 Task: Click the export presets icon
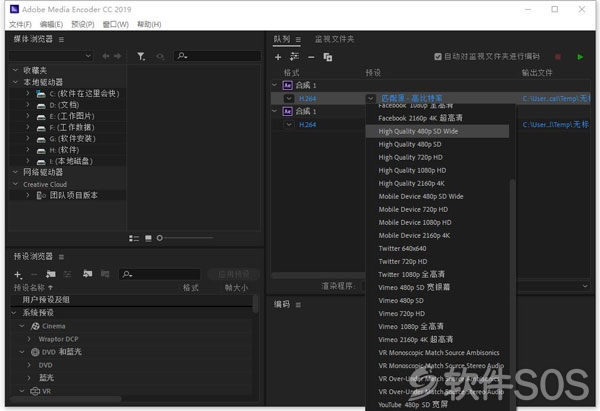point(105,274)
